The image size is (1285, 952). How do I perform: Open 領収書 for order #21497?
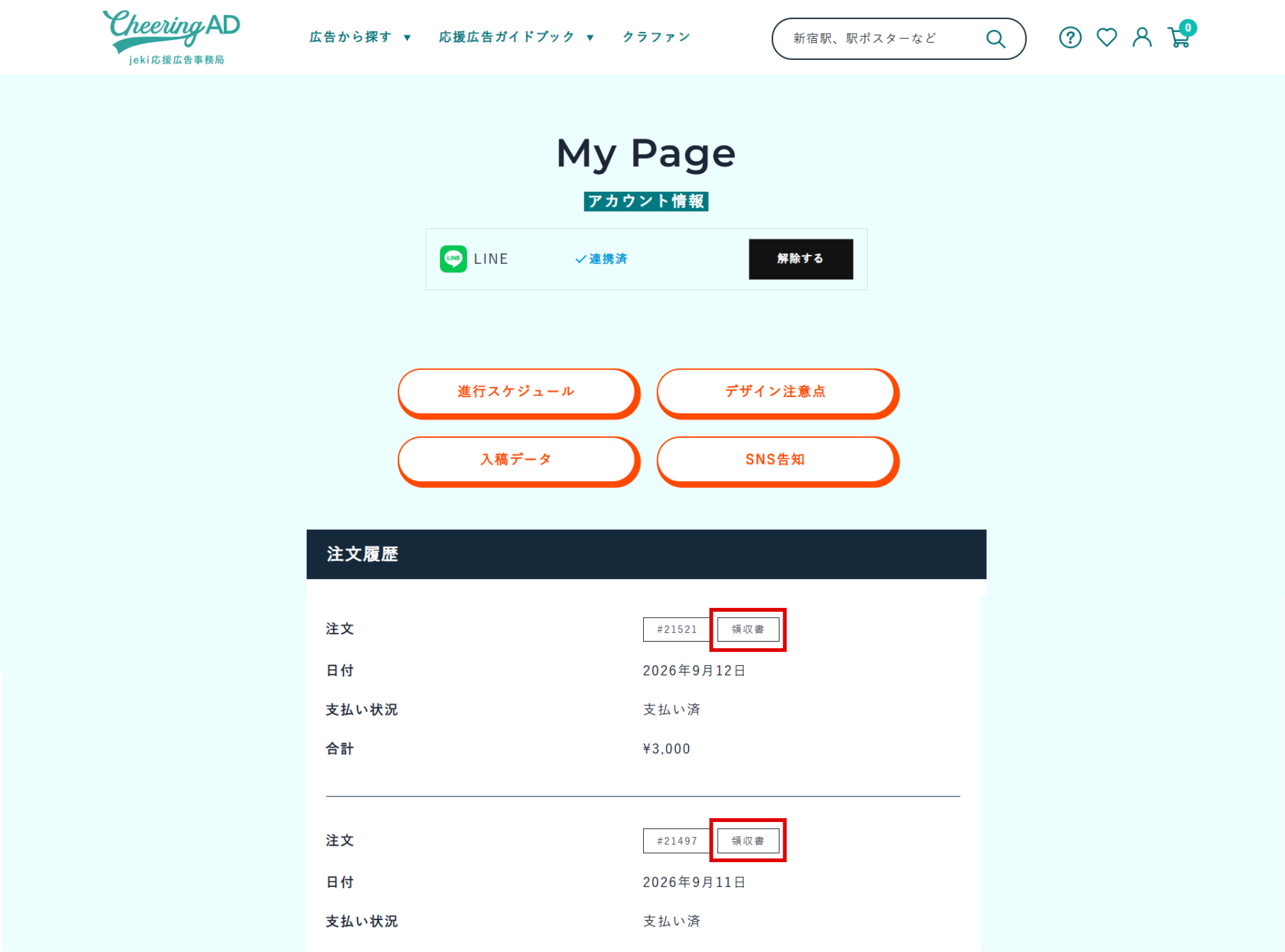tap(748, 841)
